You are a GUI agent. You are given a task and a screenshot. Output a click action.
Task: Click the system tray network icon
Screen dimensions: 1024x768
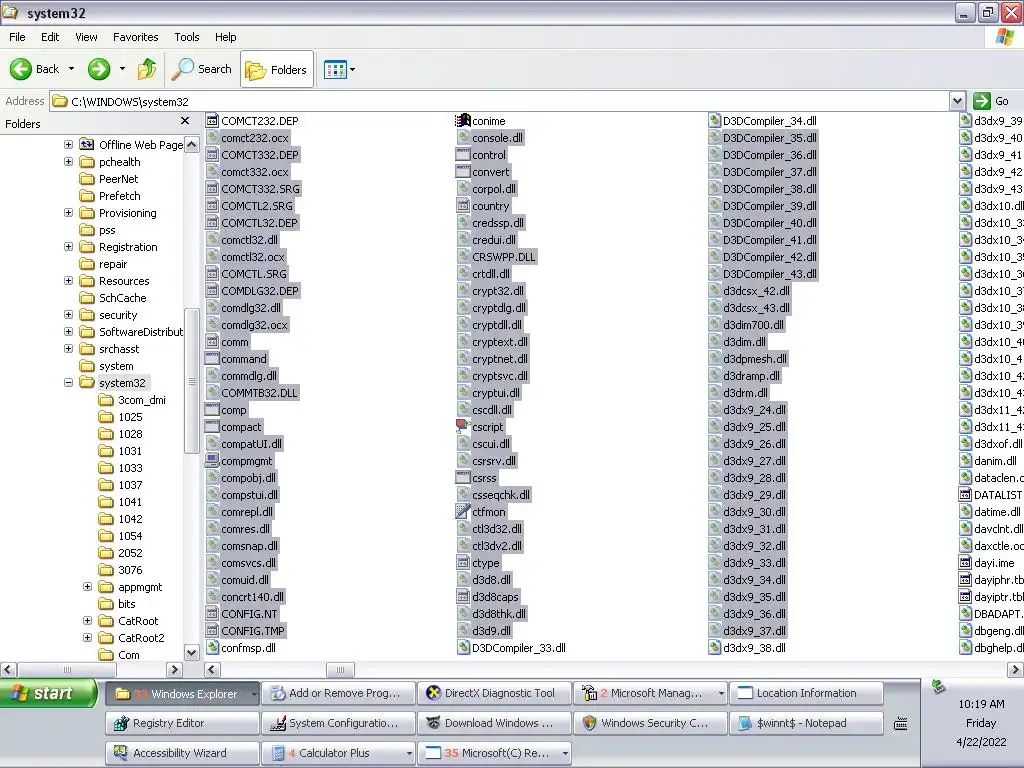[938, 686]
